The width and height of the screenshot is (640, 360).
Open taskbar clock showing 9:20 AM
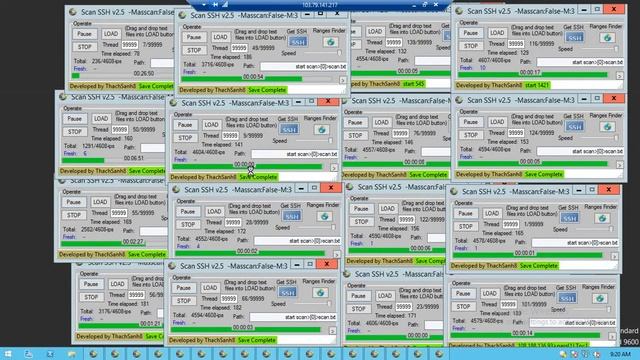click(620, 354)
